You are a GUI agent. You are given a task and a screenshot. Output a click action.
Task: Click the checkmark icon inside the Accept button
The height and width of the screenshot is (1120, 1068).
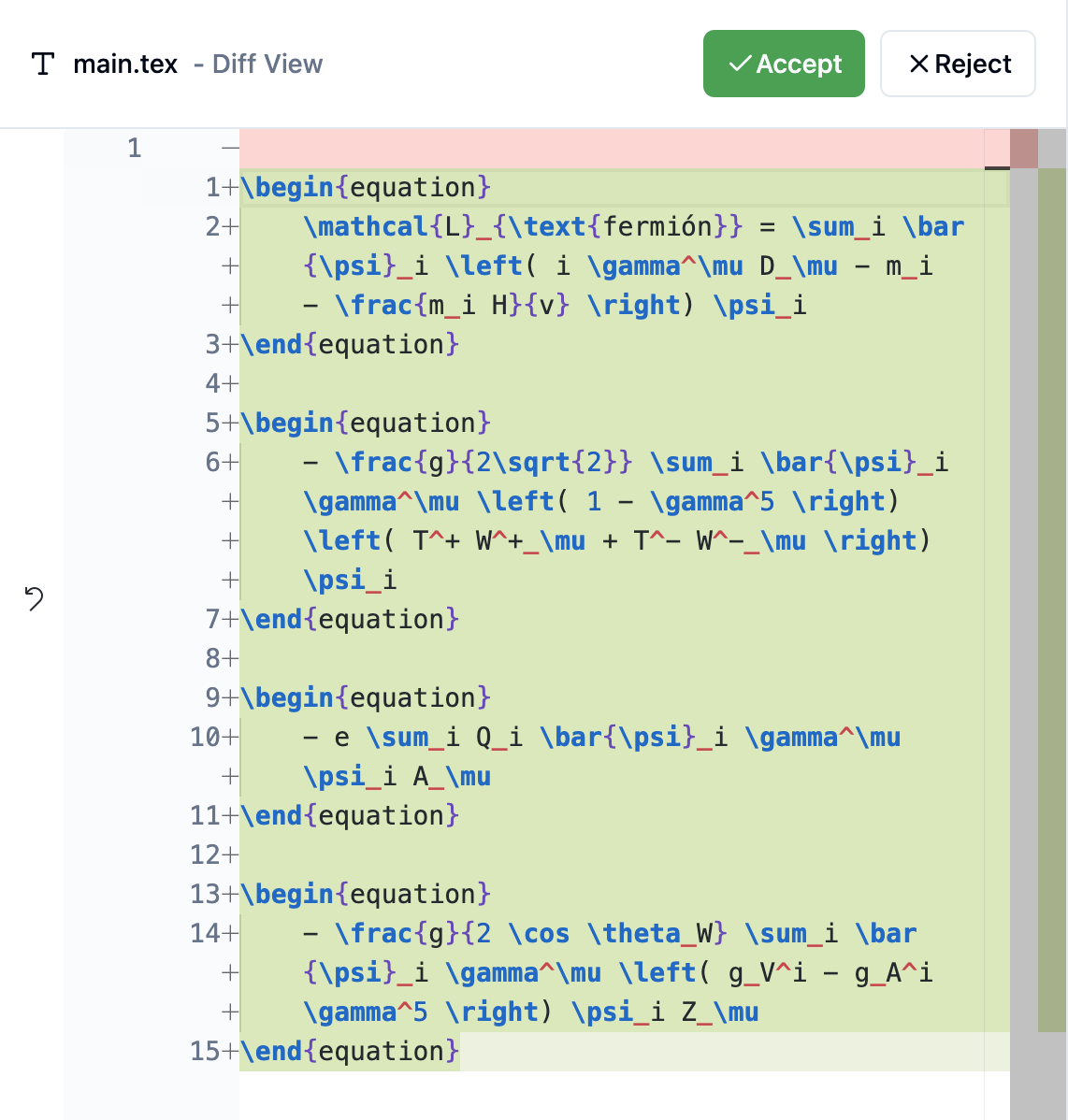739,63
